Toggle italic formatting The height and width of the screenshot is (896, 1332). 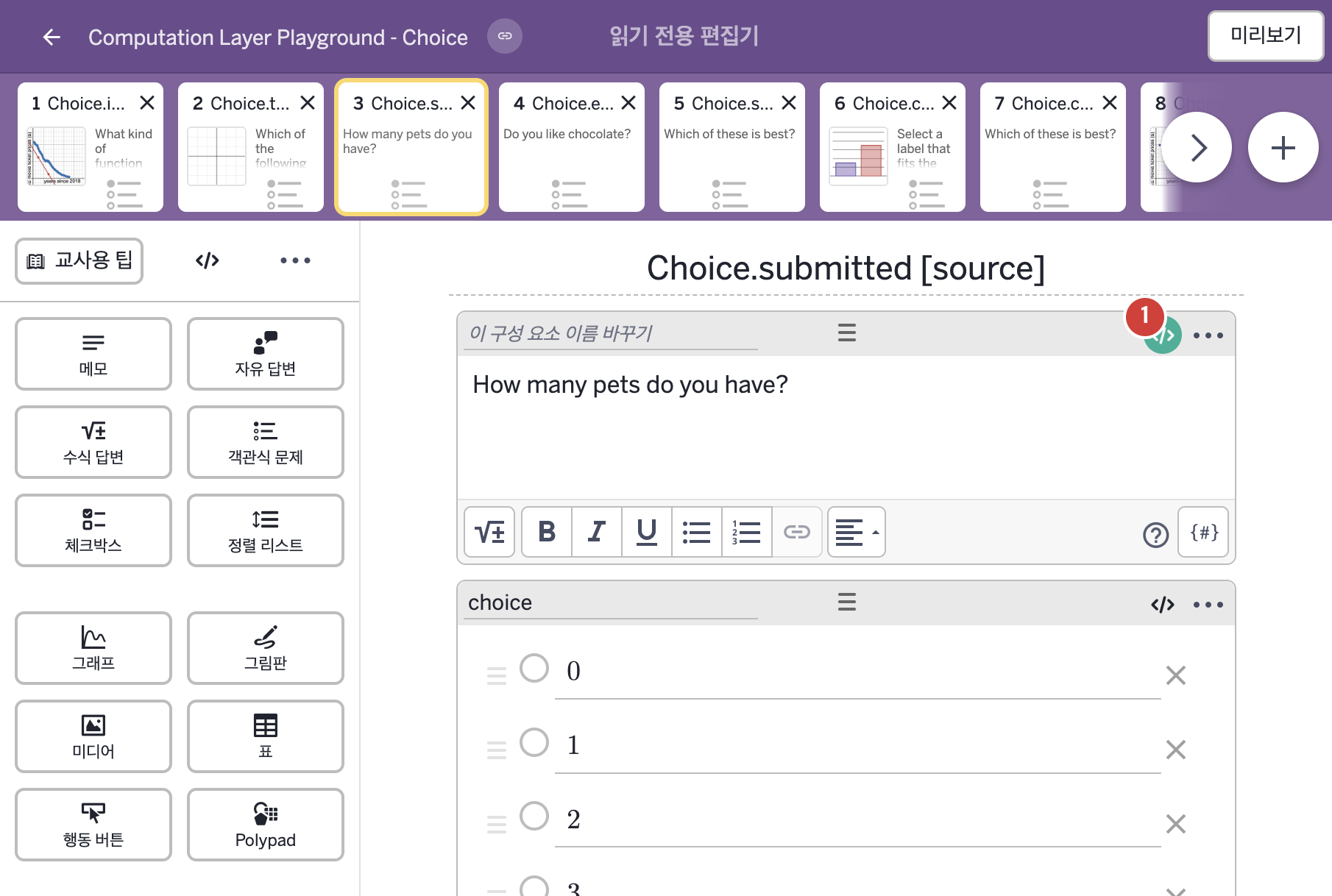pos(597,532)
